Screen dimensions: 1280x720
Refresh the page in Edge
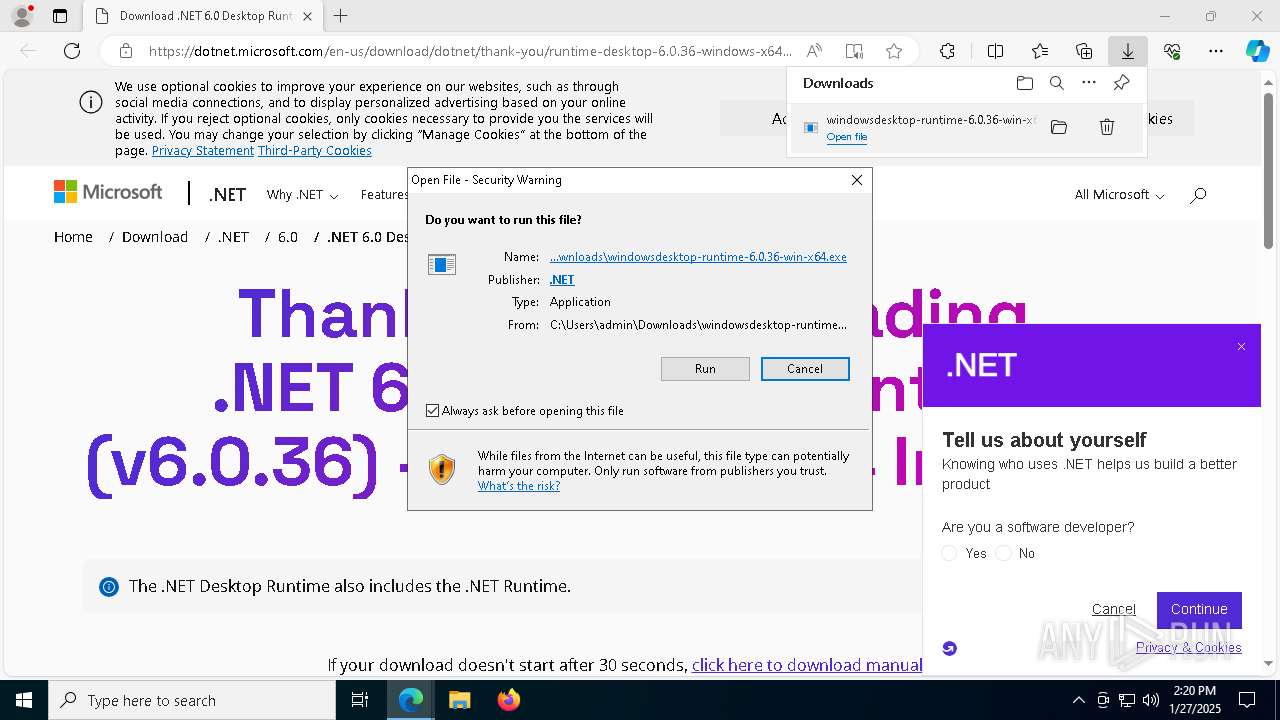[72, 51]
